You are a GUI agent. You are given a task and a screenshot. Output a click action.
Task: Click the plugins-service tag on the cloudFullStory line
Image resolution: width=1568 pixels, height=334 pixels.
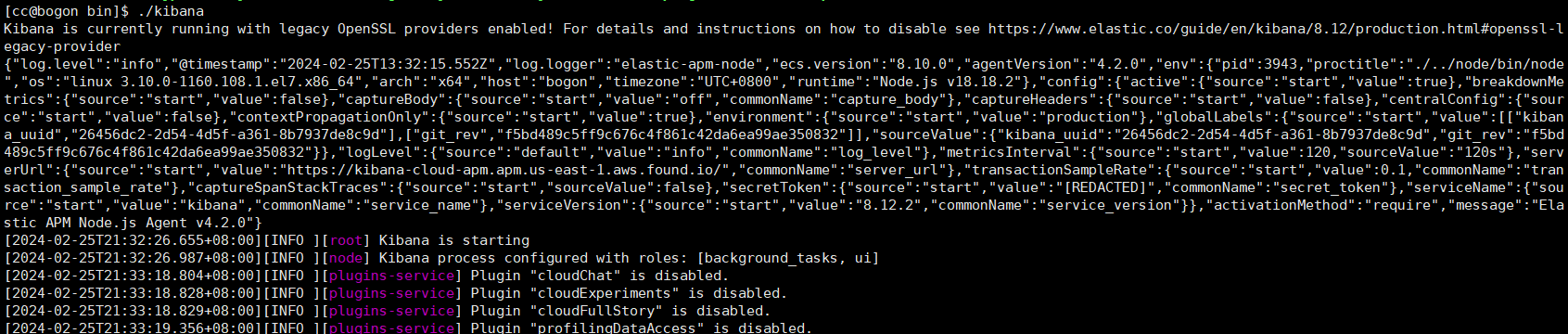tap(392, 311)
